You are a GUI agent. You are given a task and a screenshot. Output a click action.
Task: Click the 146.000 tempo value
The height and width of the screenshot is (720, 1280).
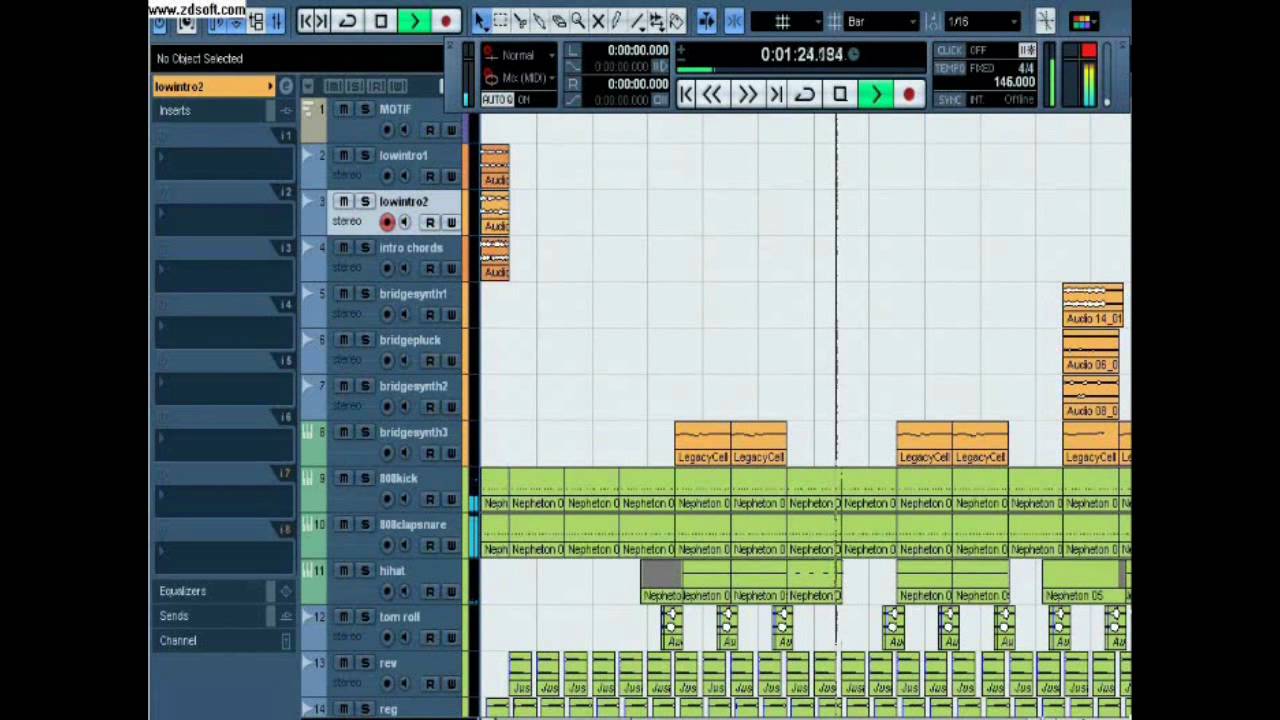[1013, 83]
